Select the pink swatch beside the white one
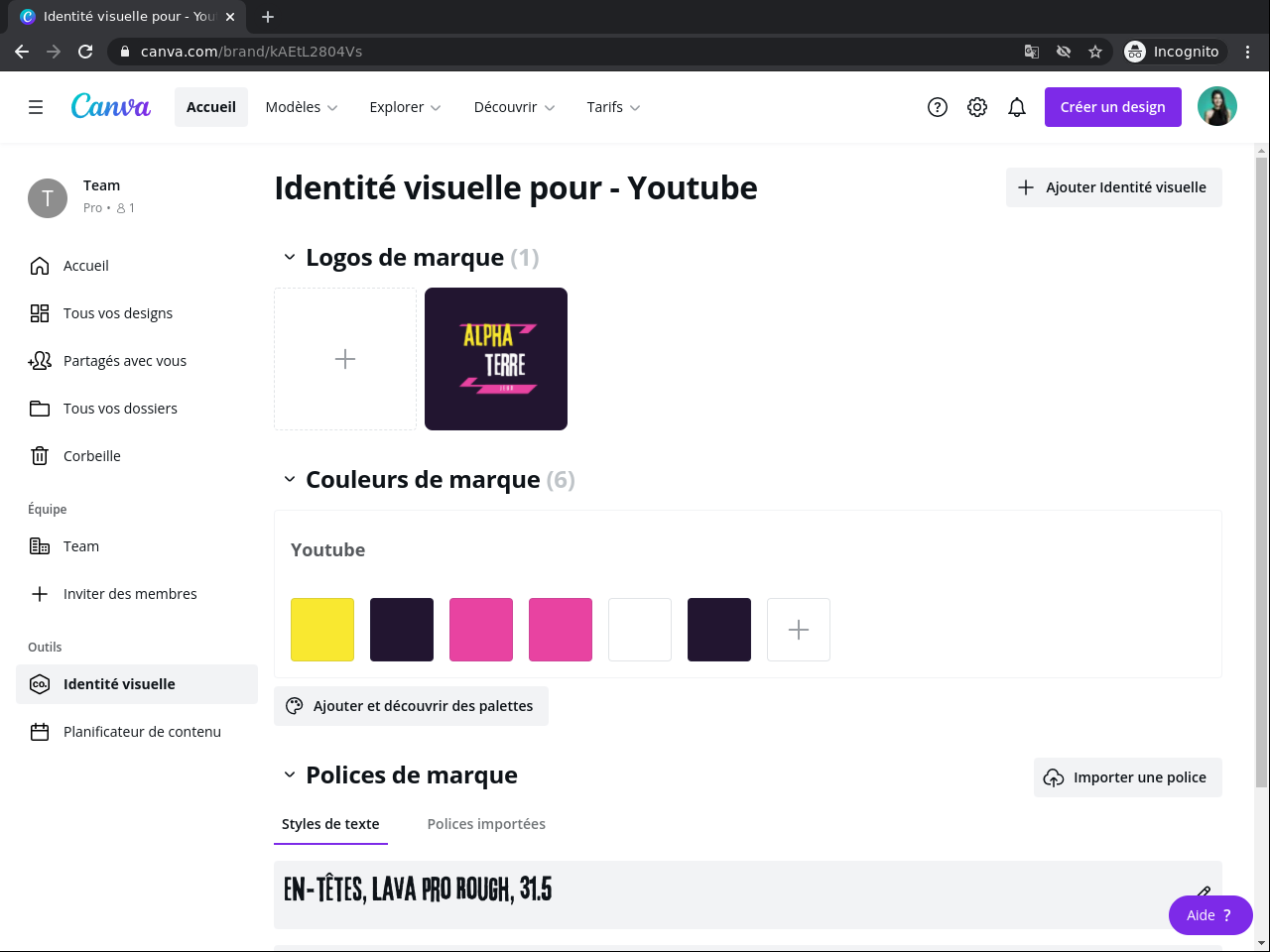1270x952 pixels. (561, 630)
